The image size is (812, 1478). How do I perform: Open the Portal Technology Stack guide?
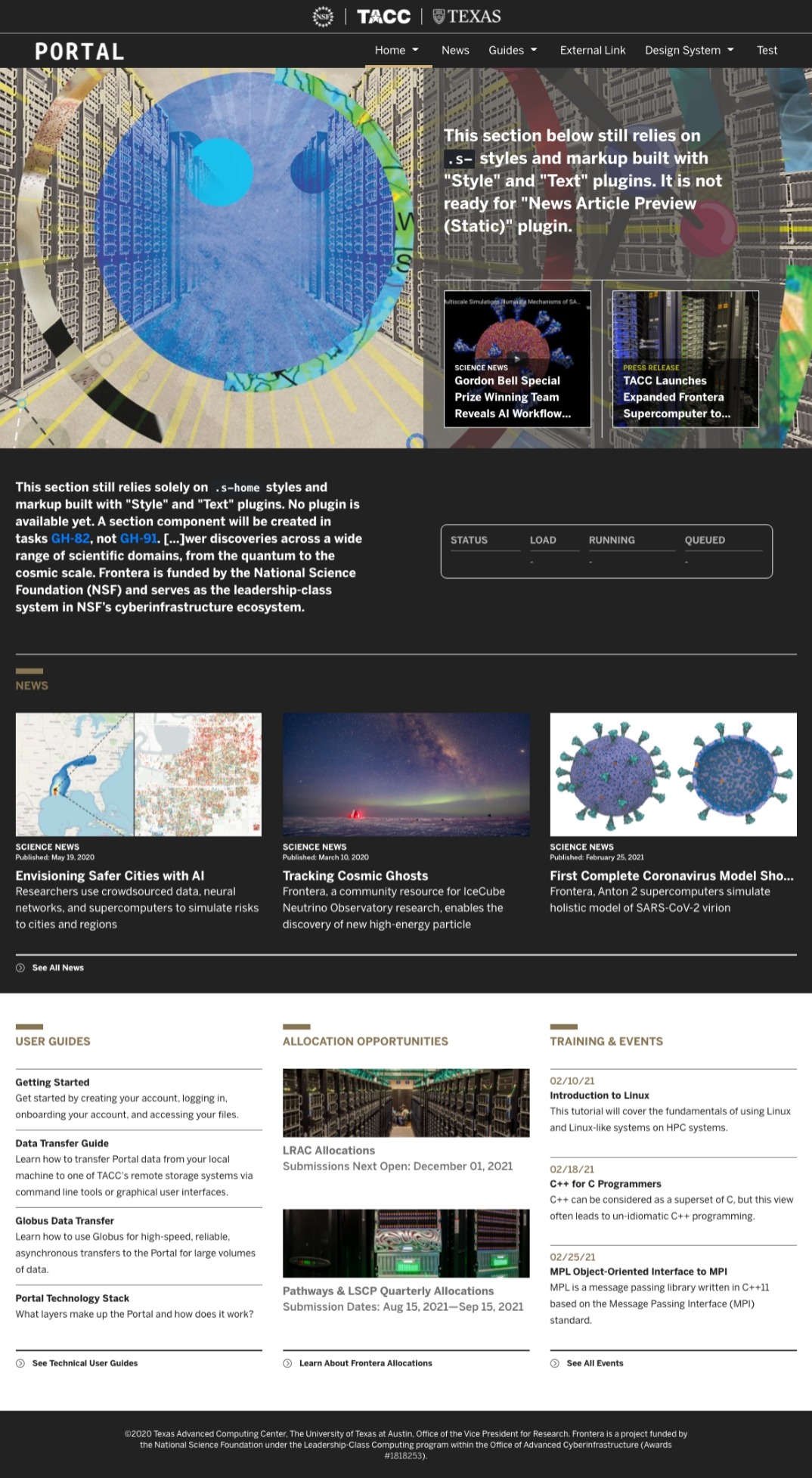[72, 1298]
